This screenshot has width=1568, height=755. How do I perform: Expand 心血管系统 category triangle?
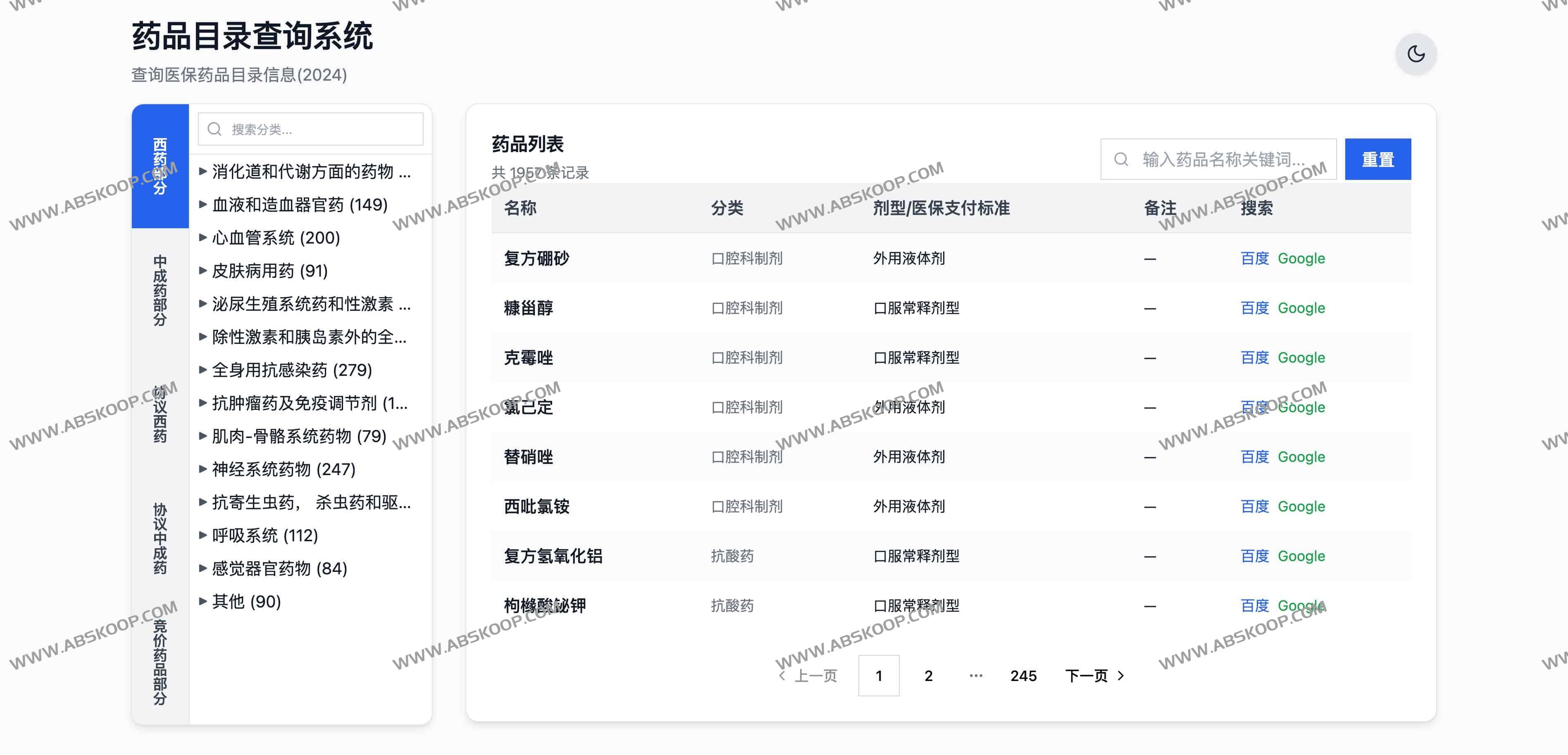[203, 237]
